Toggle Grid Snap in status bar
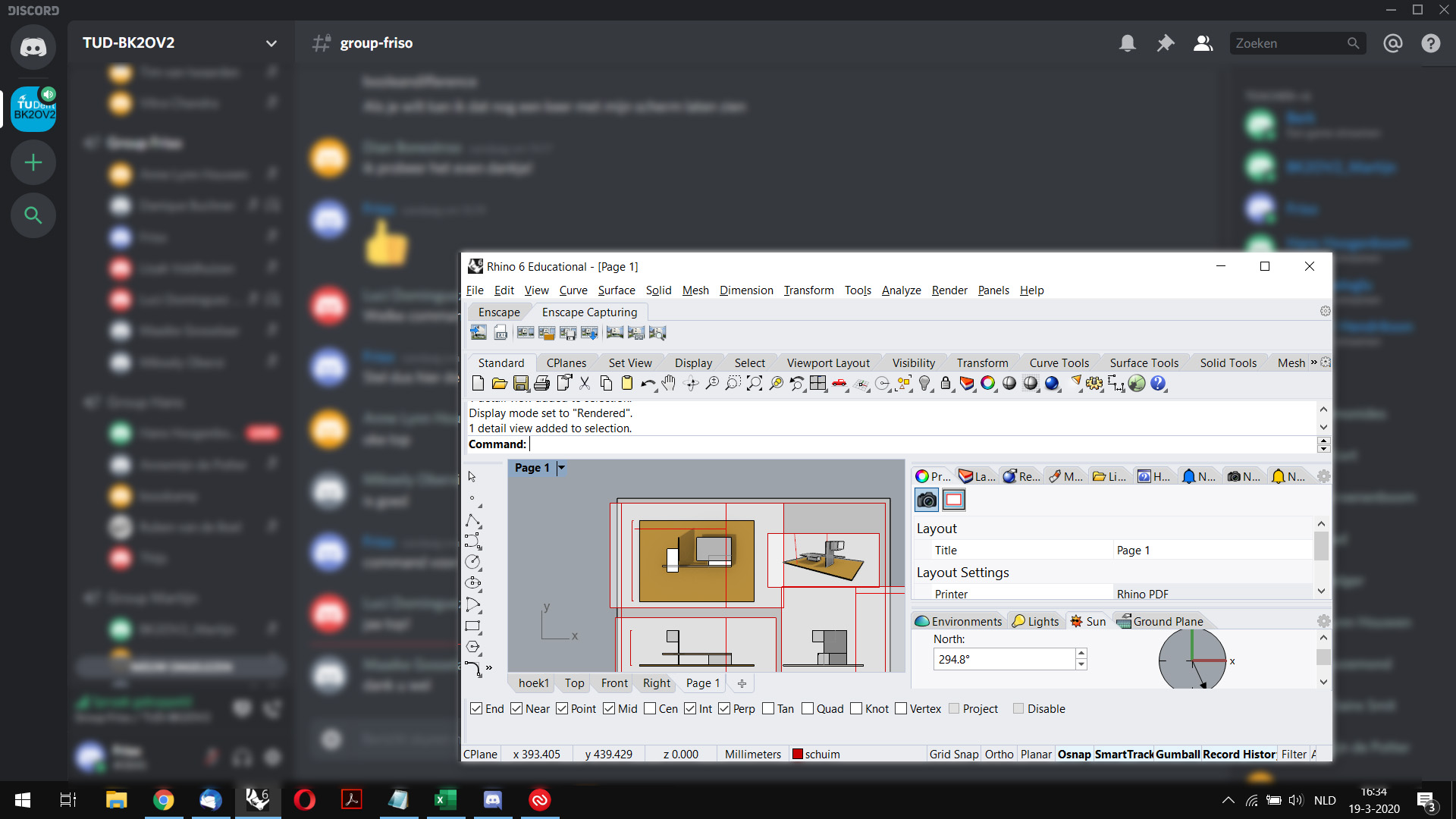The image size is (1456, 819). (x=954, y=755)
